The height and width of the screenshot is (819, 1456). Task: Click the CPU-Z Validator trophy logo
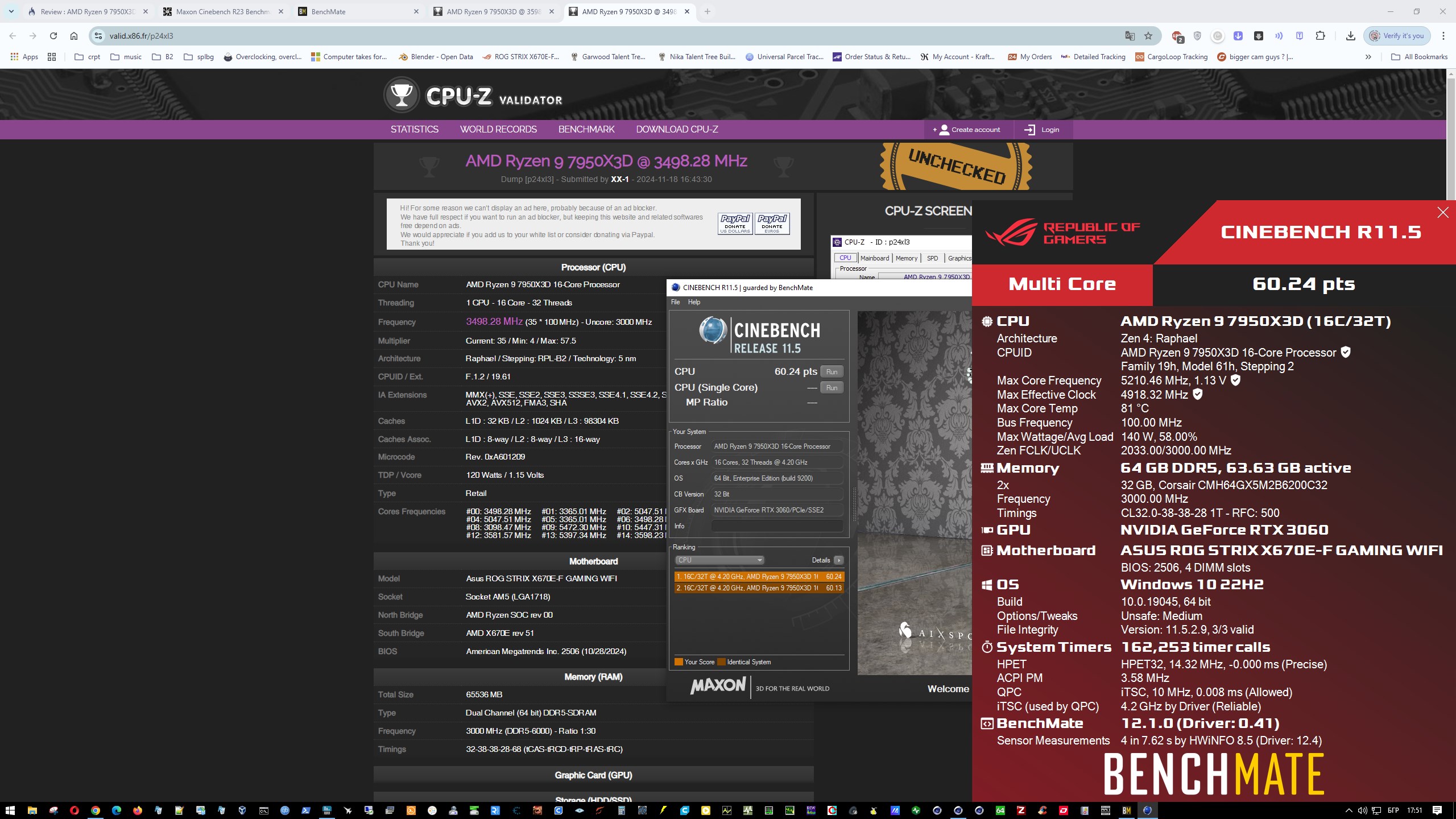pyautogui.click(x=401, y=95)
